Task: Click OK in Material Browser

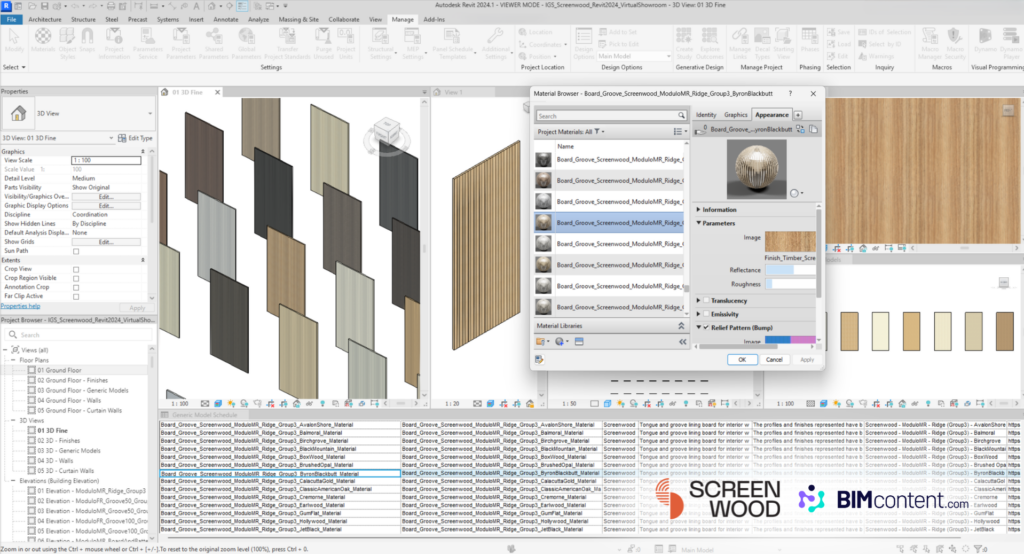Action: [742, 360]
